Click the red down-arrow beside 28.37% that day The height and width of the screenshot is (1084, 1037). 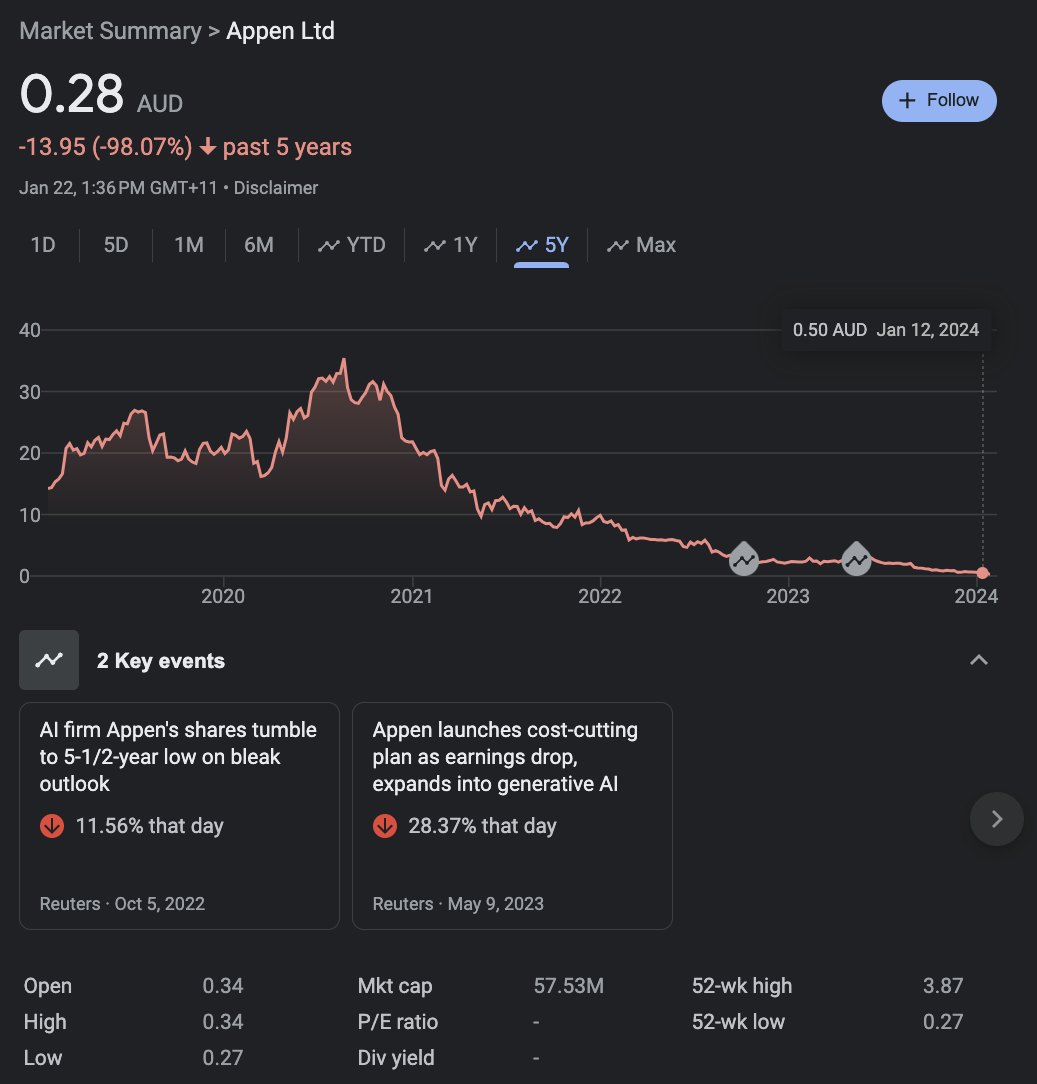tap(385, 826)
